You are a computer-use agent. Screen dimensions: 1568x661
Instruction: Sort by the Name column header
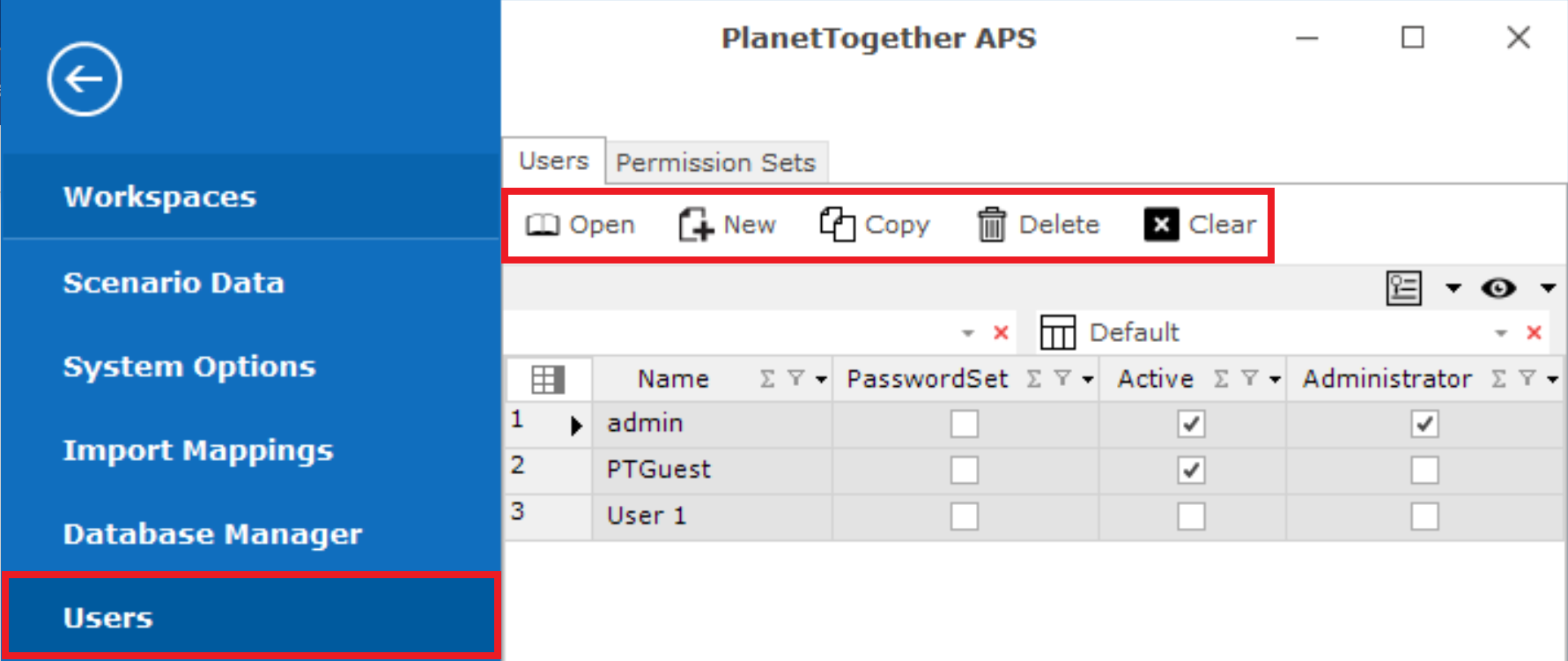(673, 379)
